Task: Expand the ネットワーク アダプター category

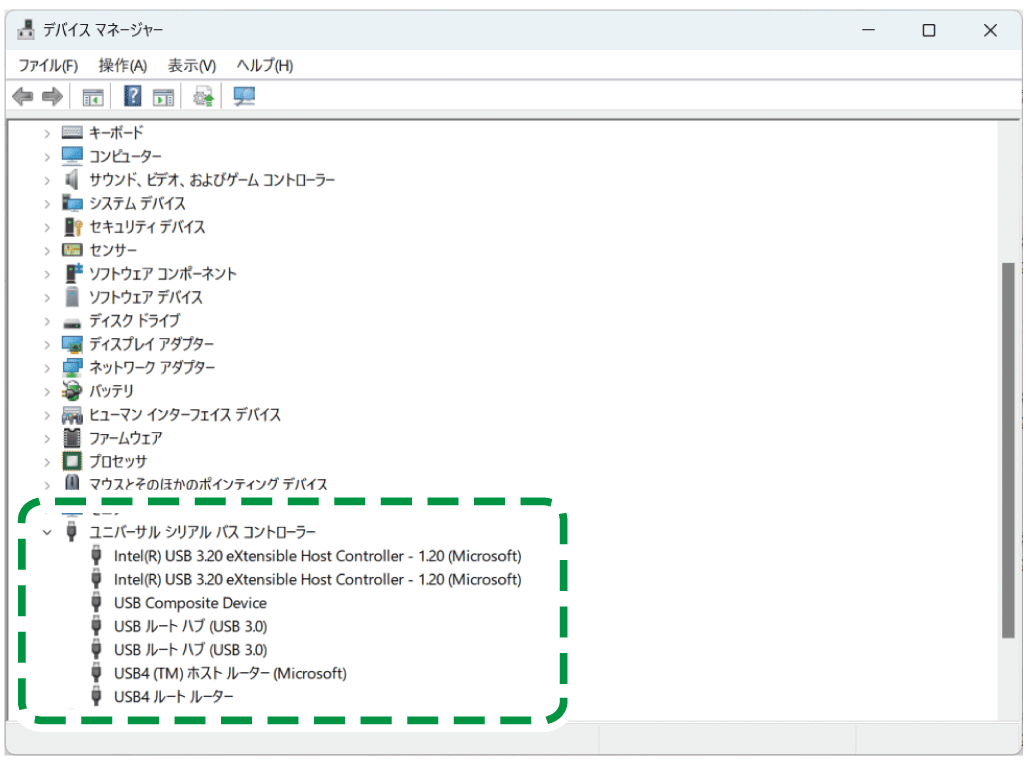Action: (47, 368)
